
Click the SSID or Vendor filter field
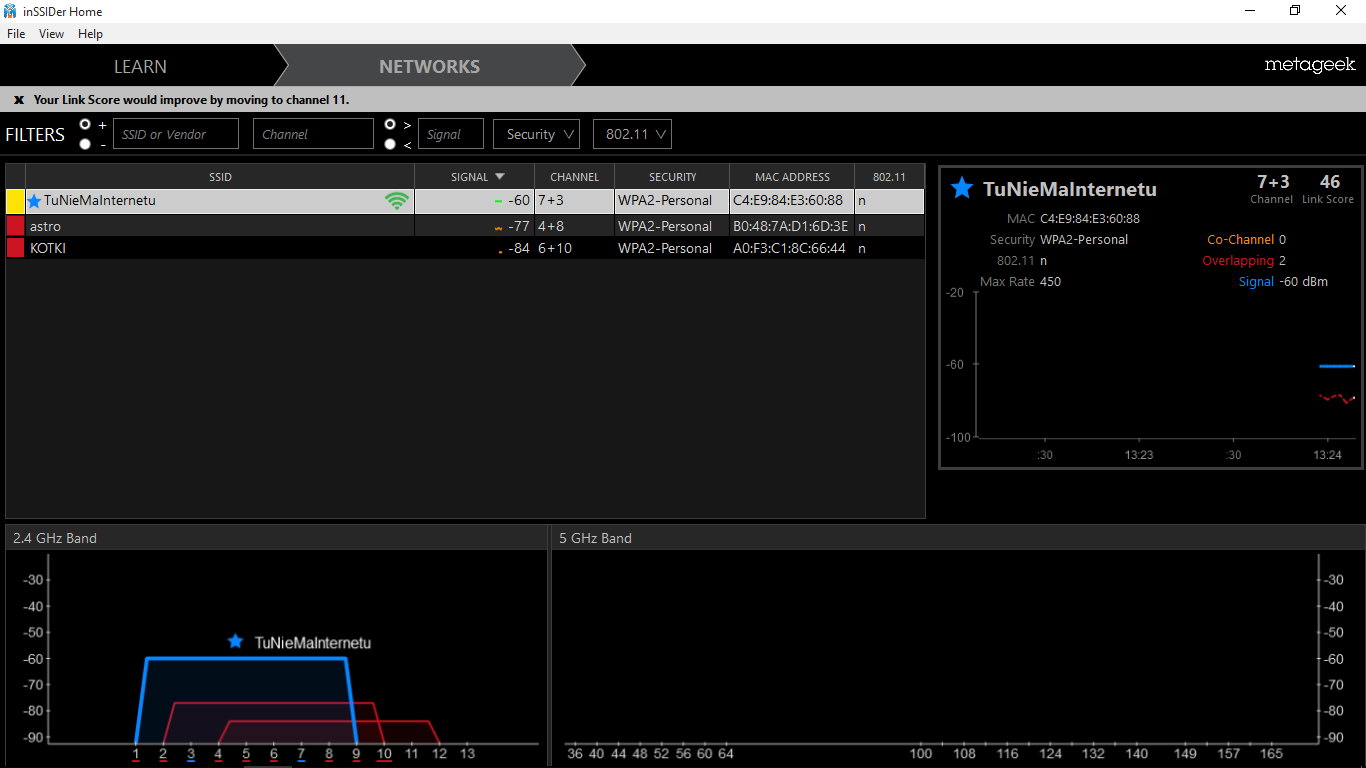(x=176, y=134)
